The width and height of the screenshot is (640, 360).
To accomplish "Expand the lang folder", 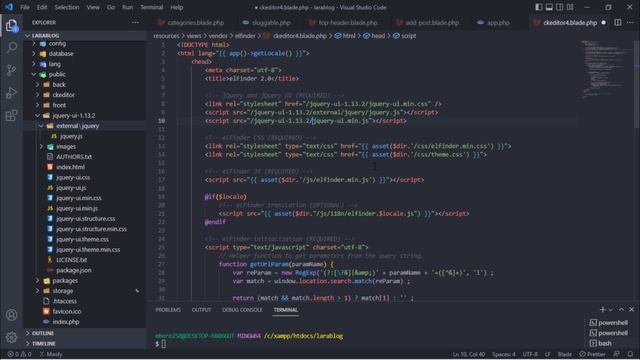I will click(54, 64).
